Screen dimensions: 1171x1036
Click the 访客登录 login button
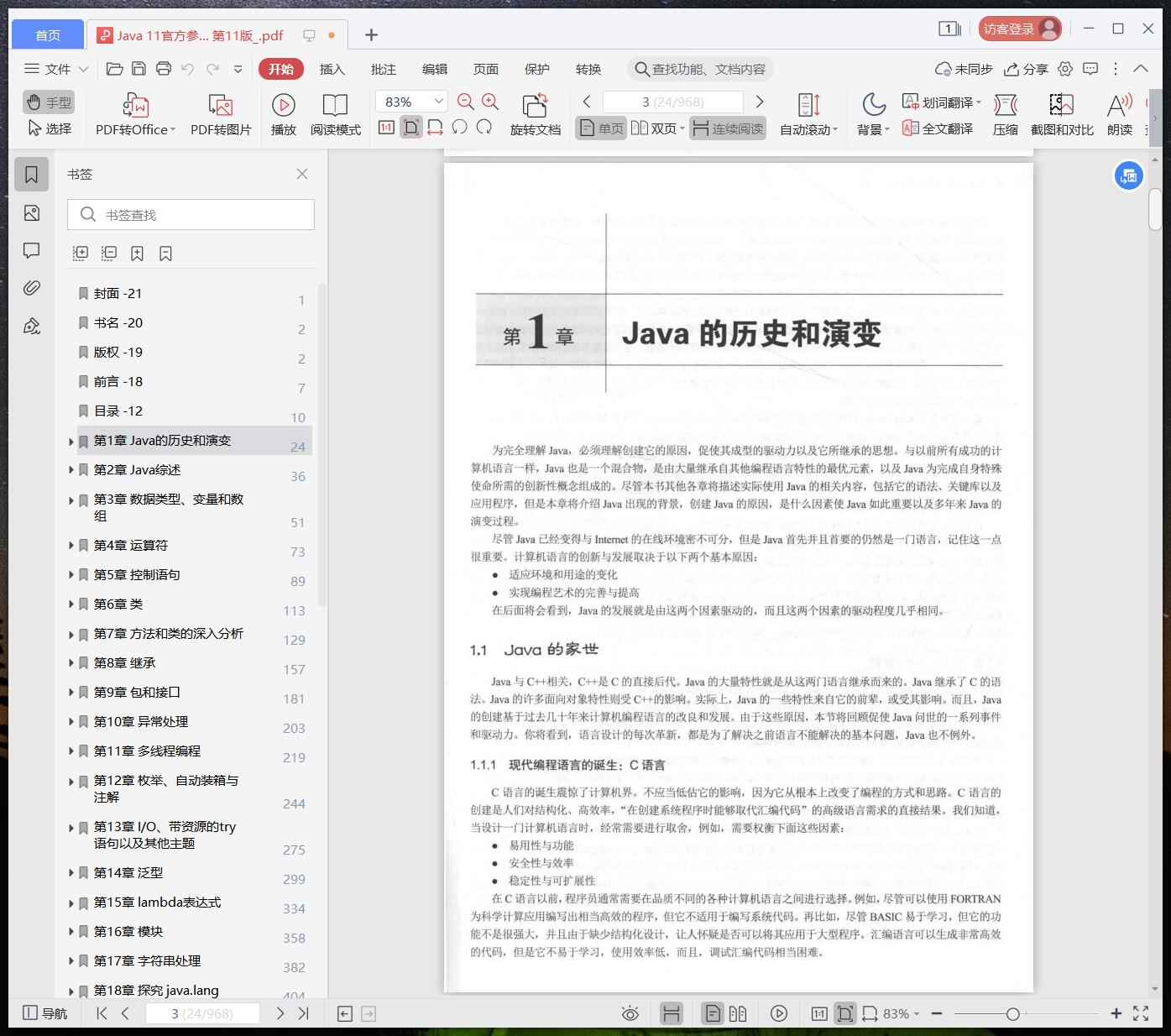point(1020,29)
